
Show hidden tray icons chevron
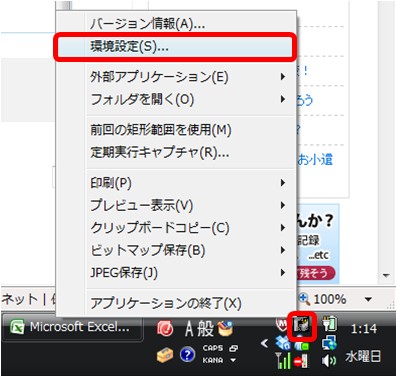click(x=264, y=343)
